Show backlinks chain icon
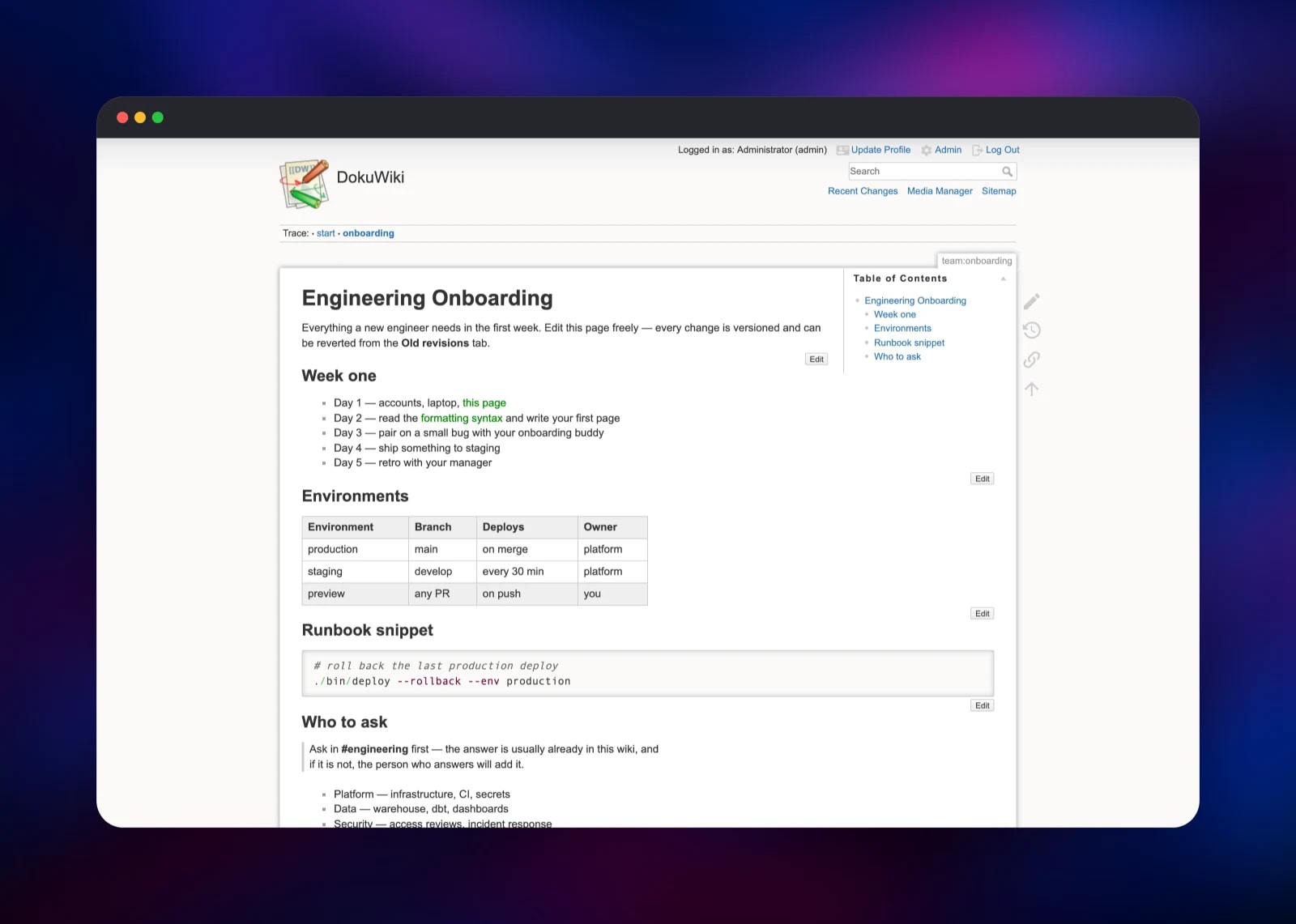This screenshot has height=924, width=1296. coord(1031,360)
